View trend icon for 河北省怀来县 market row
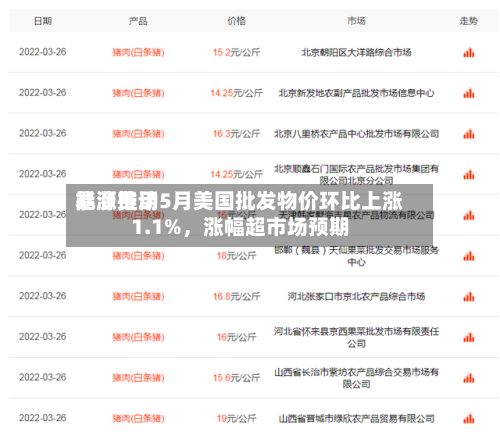The height and width of the screenshot is (432, 500). 468,337
